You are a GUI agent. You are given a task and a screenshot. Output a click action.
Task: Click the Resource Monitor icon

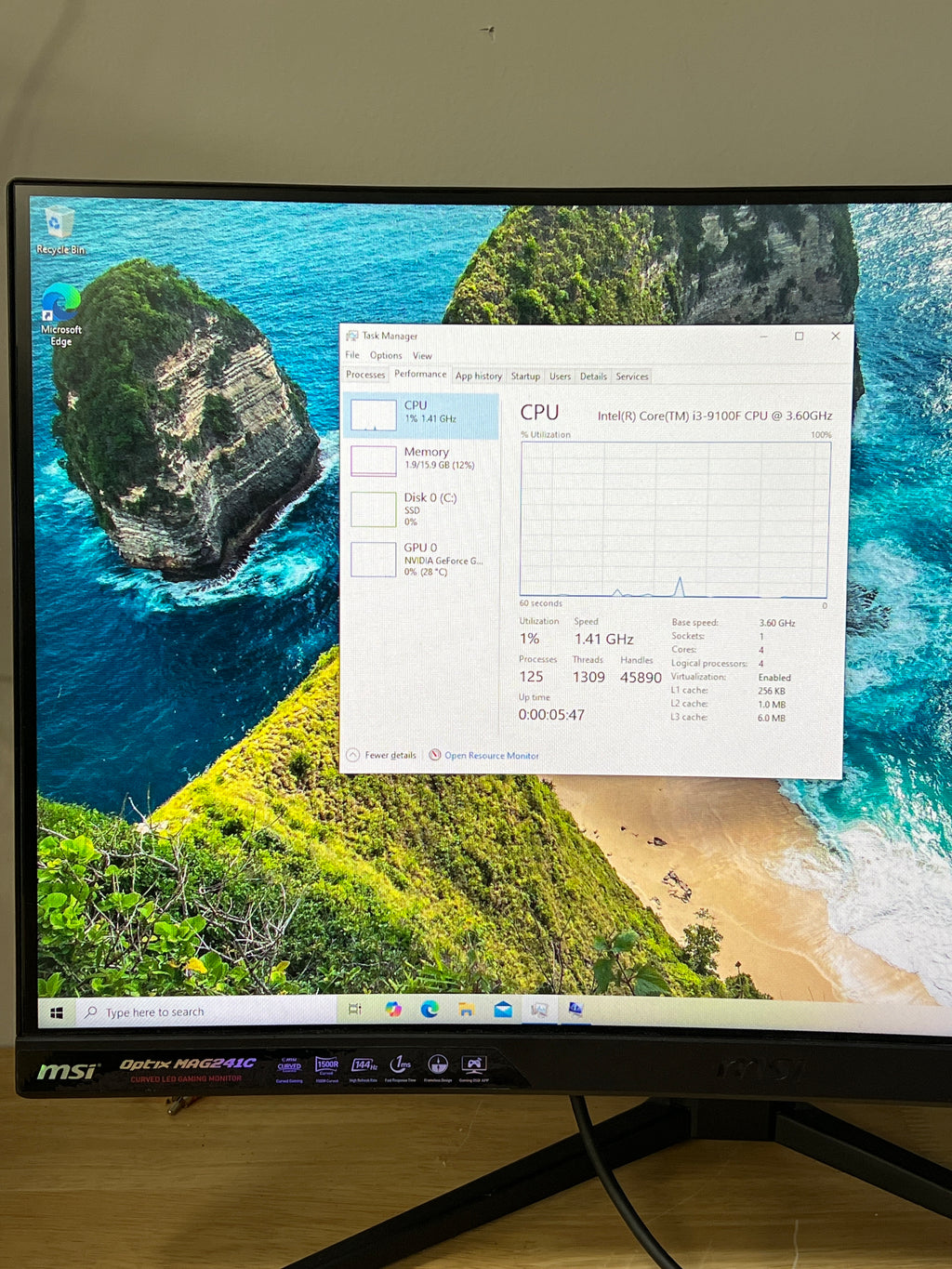(434, 755)
